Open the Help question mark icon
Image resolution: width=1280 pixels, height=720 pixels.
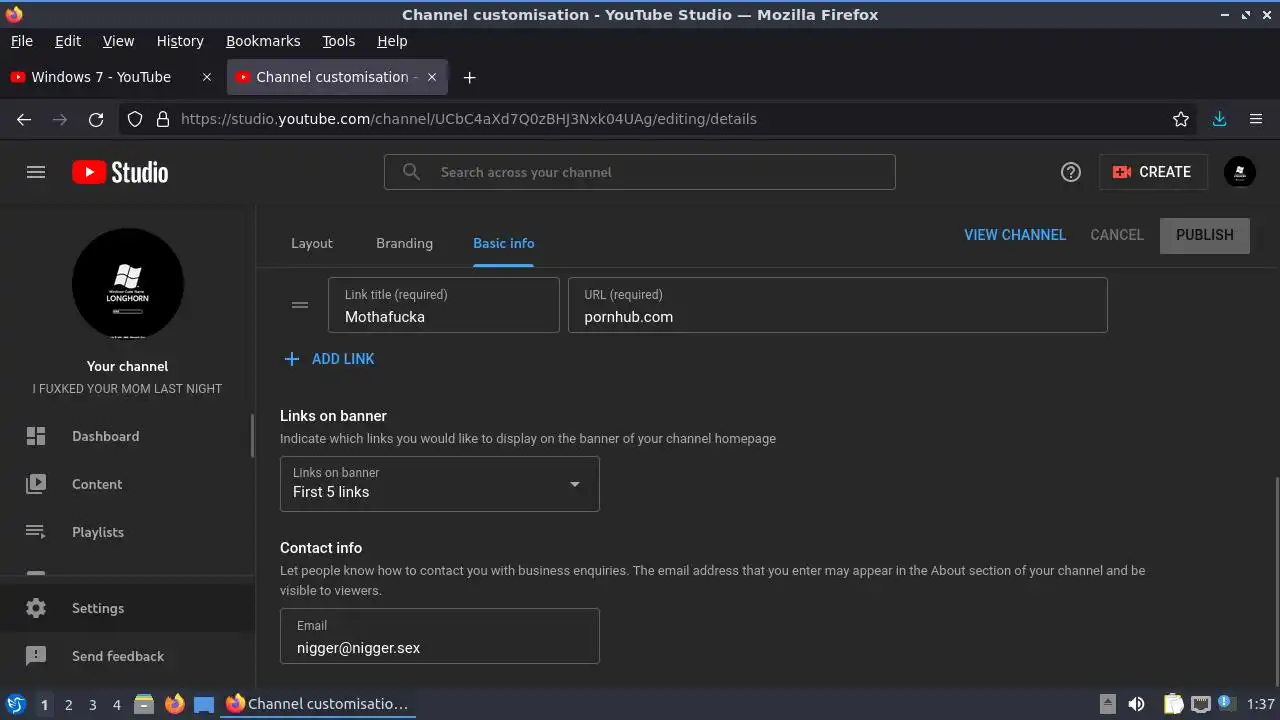[x=1071, y=172]
